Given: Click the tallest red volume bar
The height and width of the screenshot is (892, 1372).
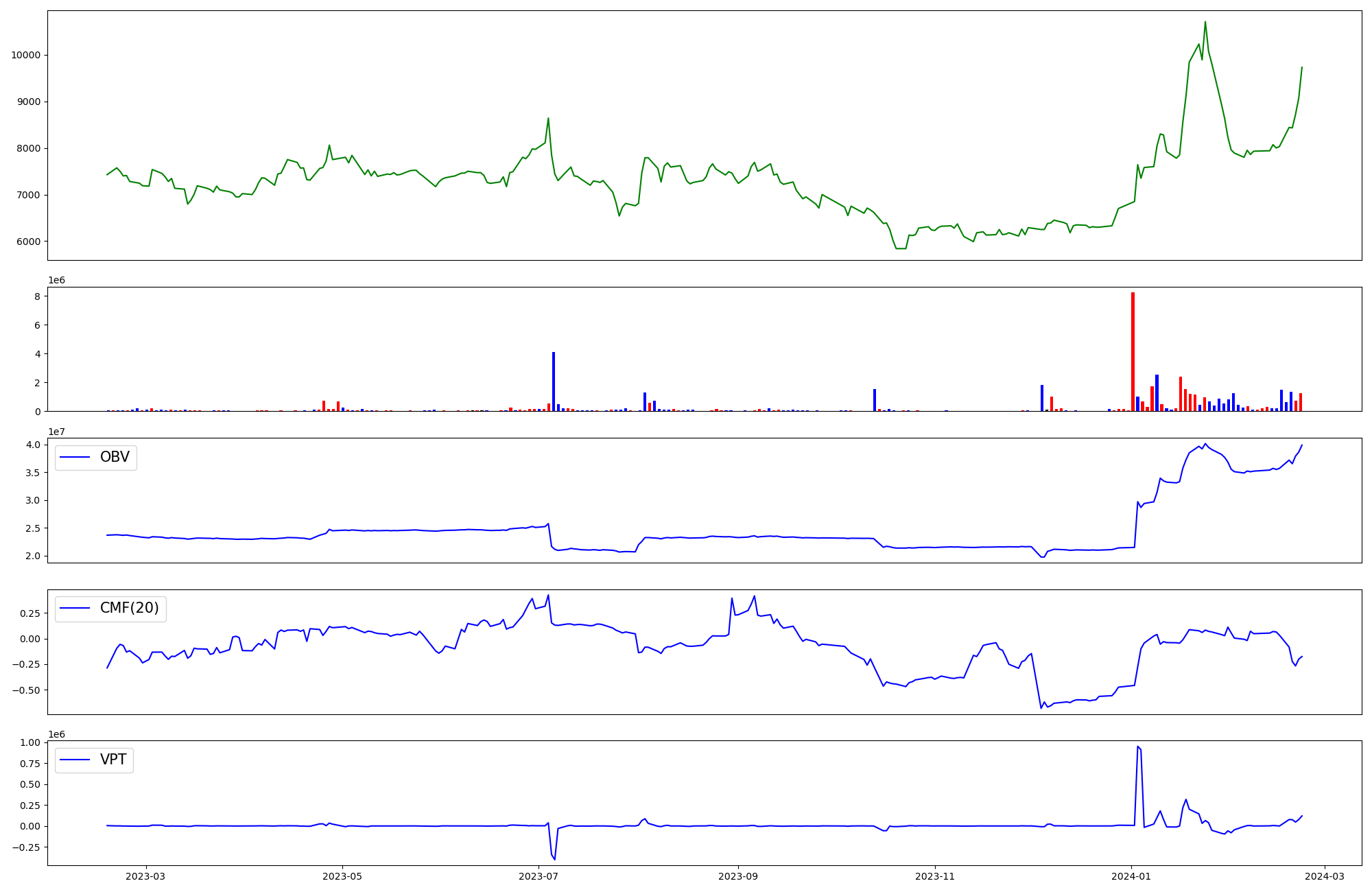Looking at the screenshot, I should pyautogui.click(x=1133, y=350).
